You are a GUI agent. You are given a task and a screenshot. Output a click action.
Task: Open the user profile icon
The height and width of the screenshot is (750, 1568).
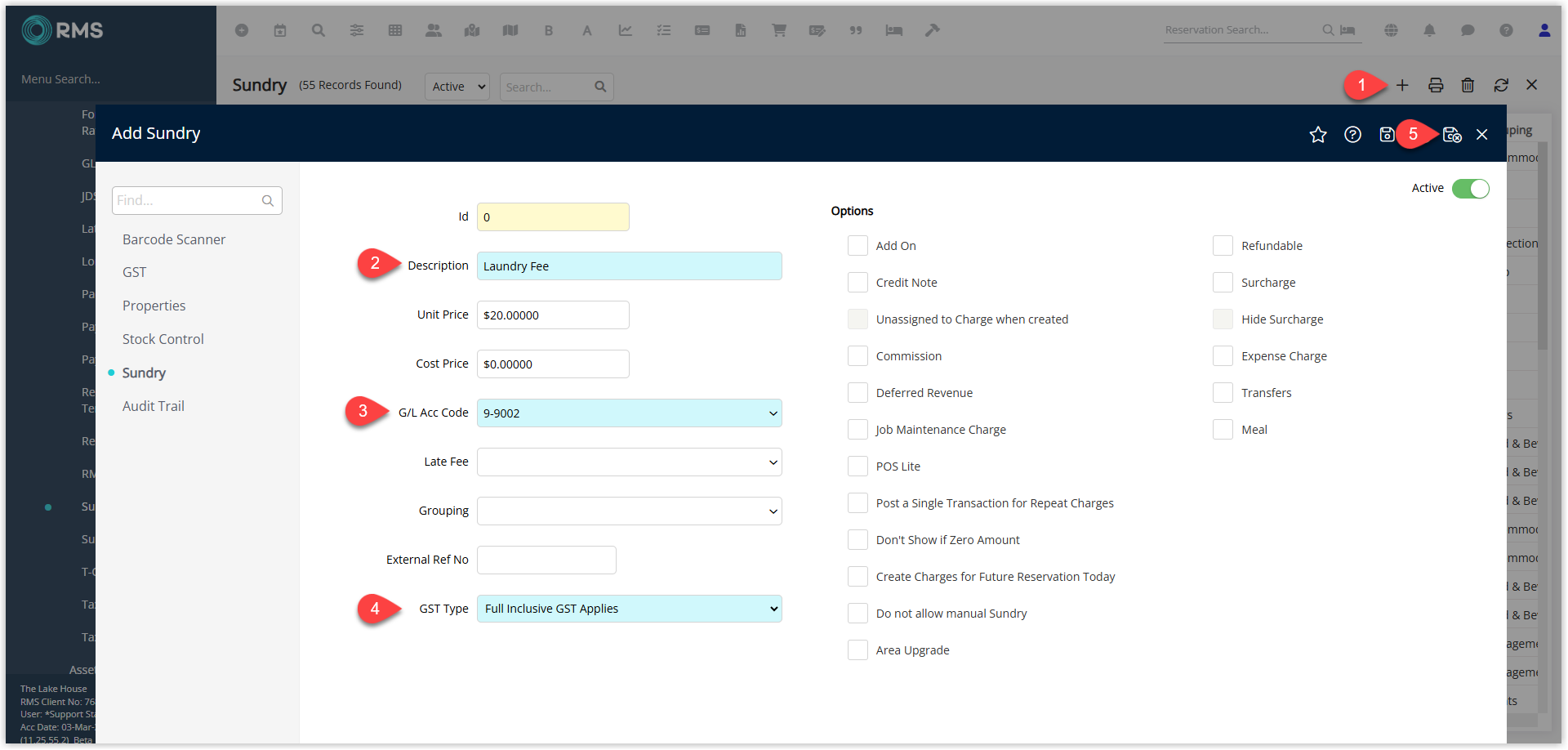click(x=1544, y=30)
